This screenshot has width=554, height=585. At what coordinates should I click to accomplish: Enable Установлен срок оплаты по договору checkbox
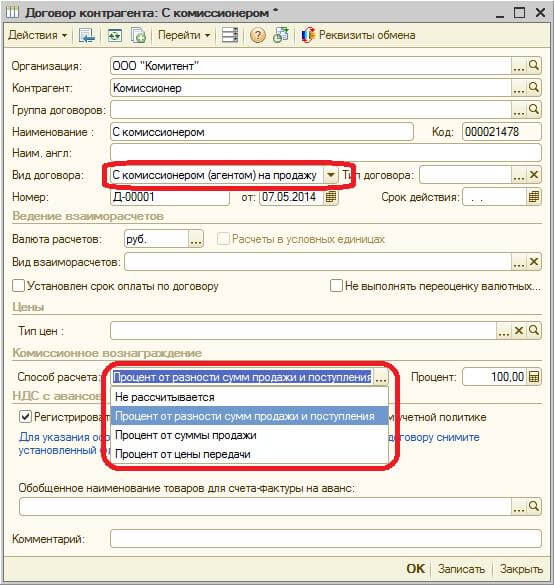(18, 286)
